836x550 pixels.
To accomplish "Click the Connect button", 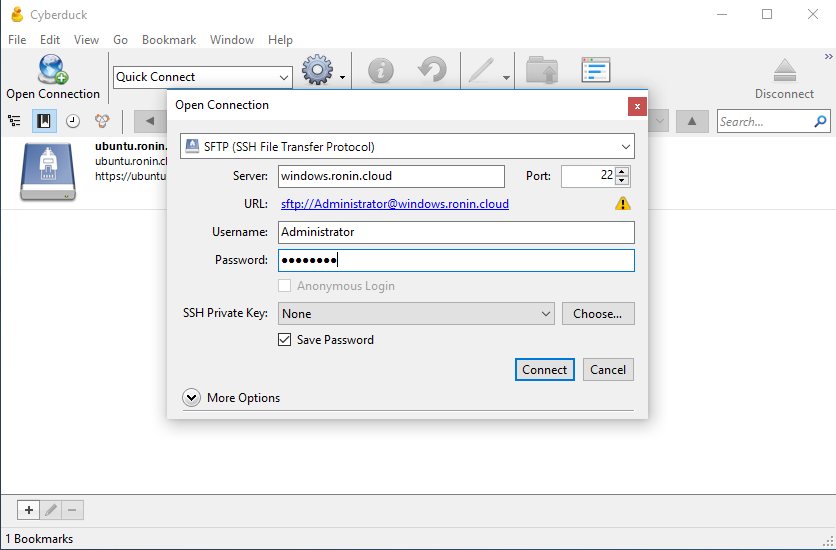I will pos(544,370).
